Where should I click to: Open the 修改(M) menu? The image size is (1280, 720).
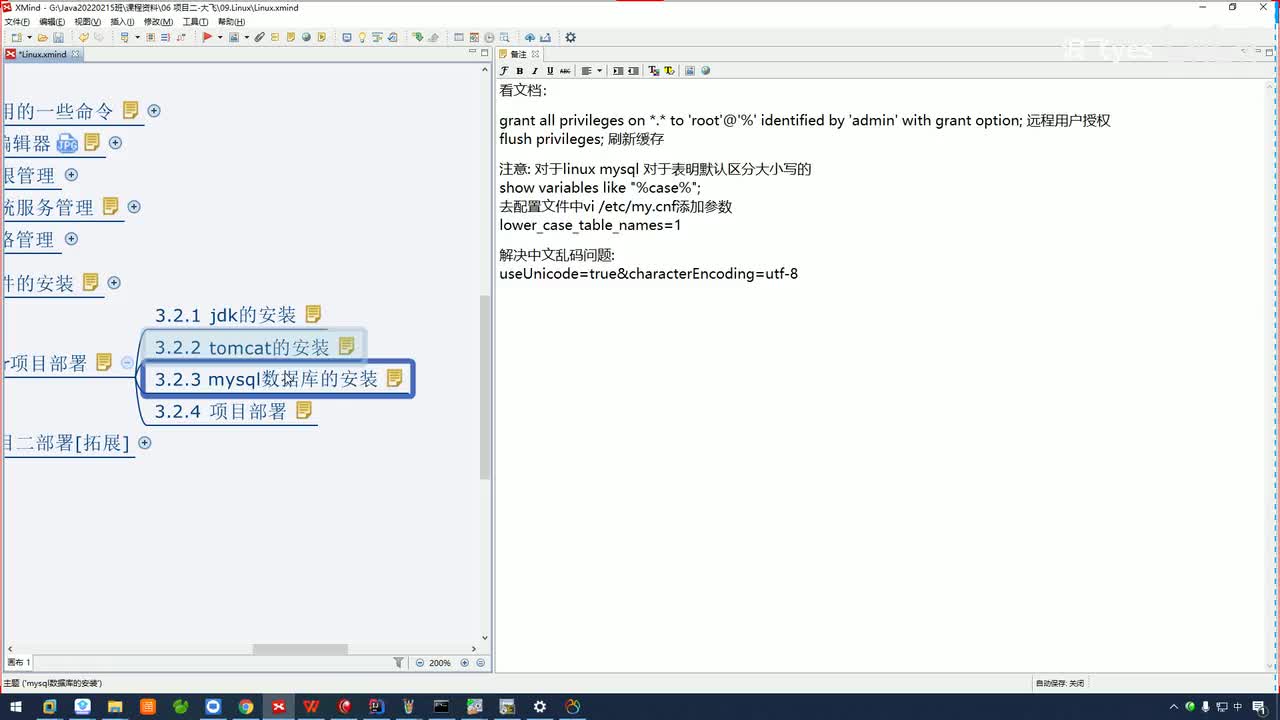(158, 21)
